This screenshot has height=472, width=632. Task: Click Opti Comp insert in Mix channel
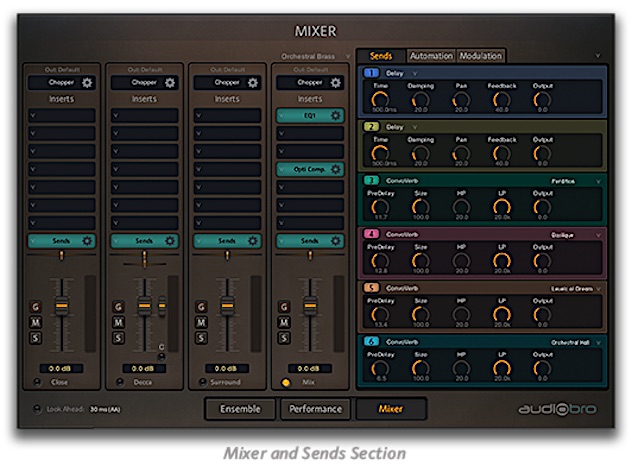click(310, 169)
